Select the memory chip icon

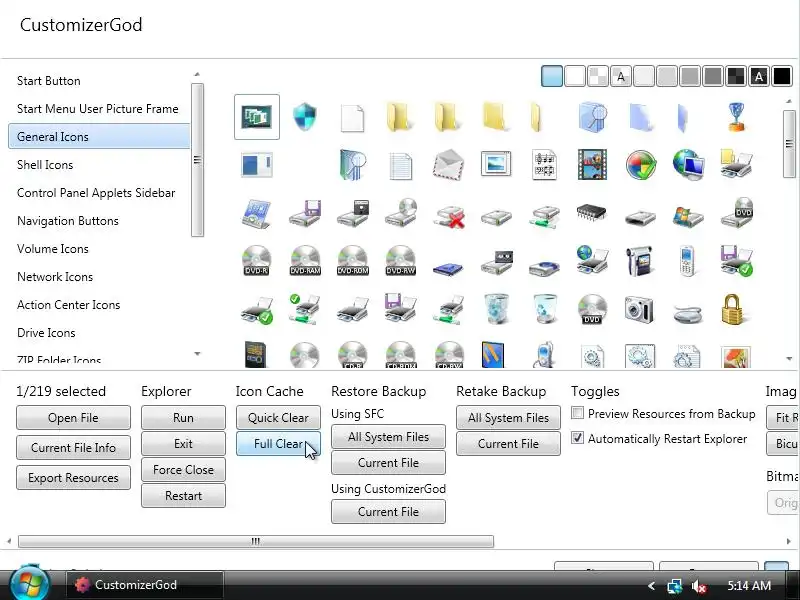point(591,212)
